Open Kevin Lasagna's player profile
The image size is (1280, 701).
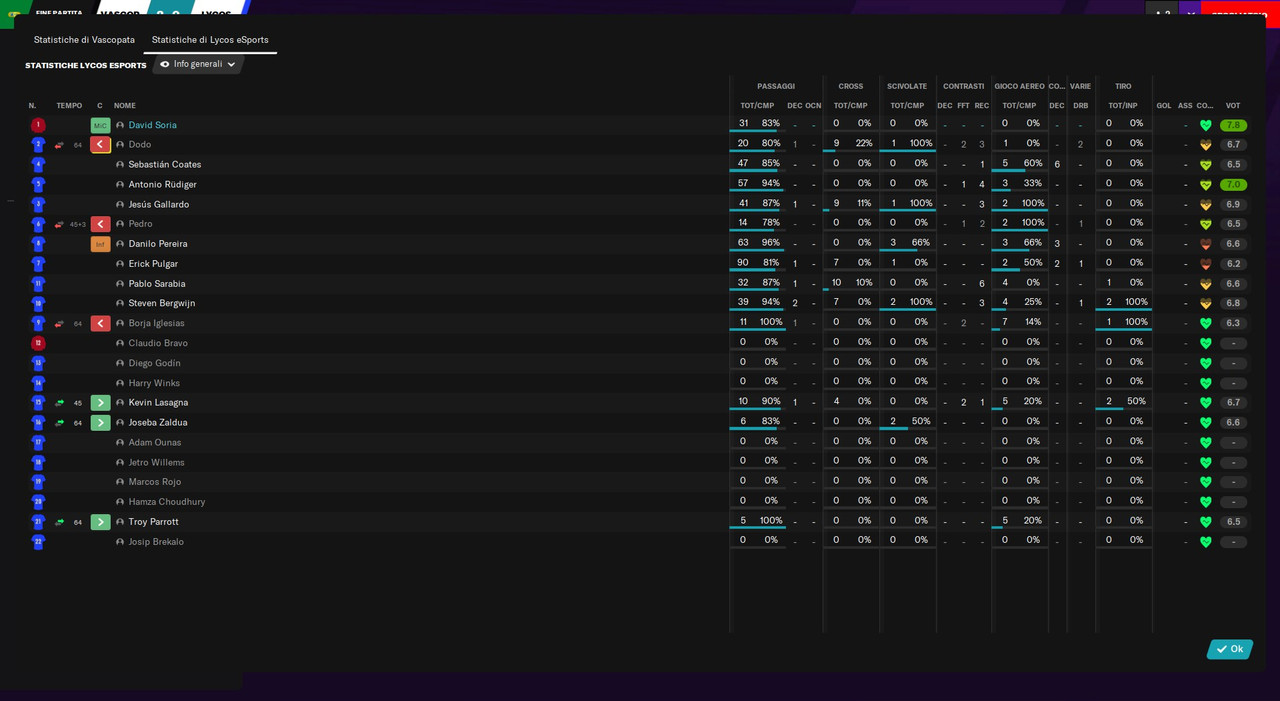click(x=158, y=402)
